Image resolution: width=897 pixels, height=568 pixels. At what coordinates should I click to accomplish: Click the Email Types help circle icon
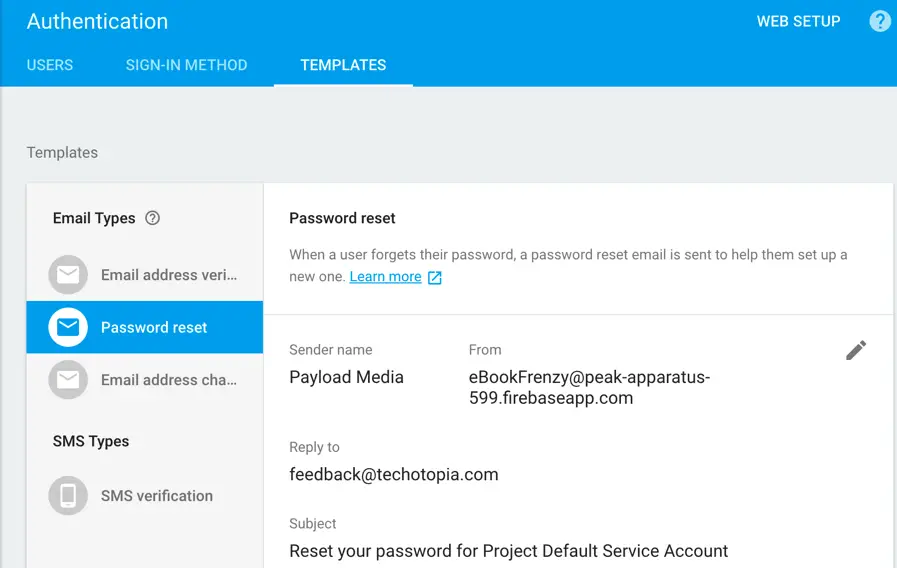pyautogui.click(x=152, y=218)
